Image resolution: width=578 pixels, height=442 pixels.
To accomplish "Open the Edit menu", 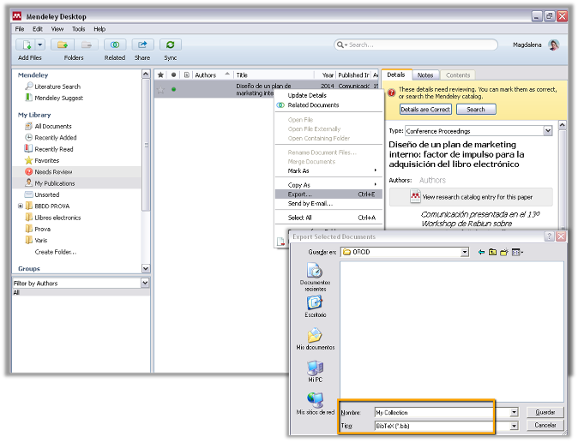I will [37, 29].
